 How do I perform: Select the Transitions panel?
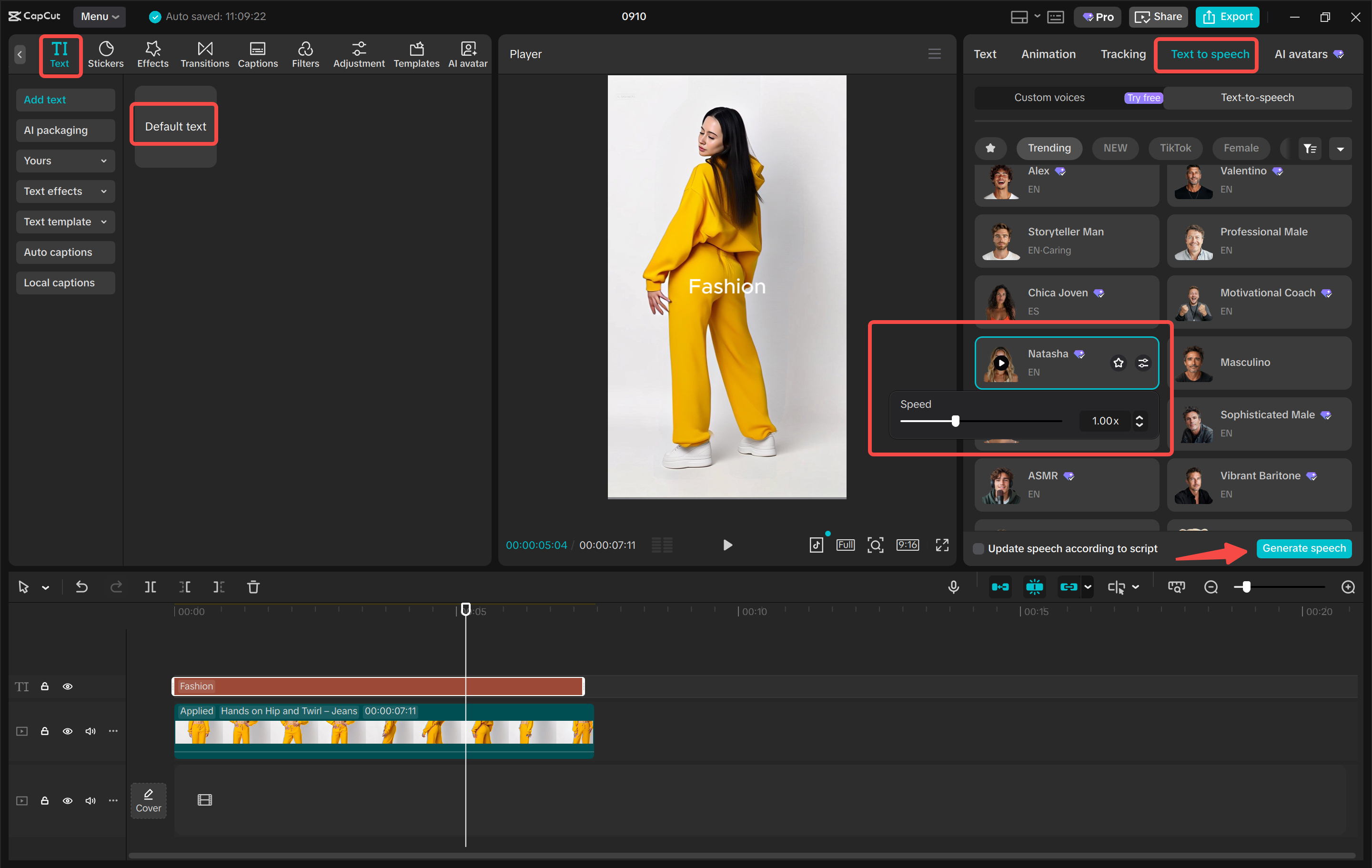click(x=204, y=54)
